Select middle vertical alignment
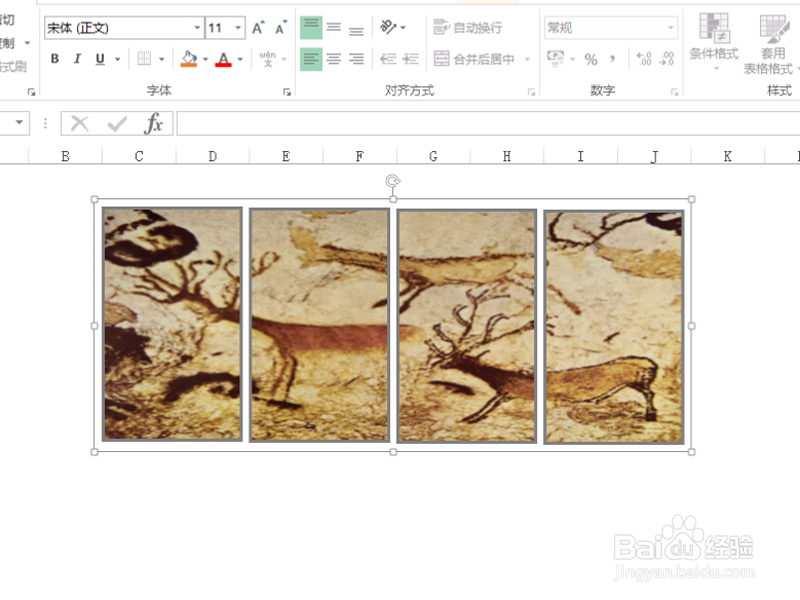 (334, 28)
